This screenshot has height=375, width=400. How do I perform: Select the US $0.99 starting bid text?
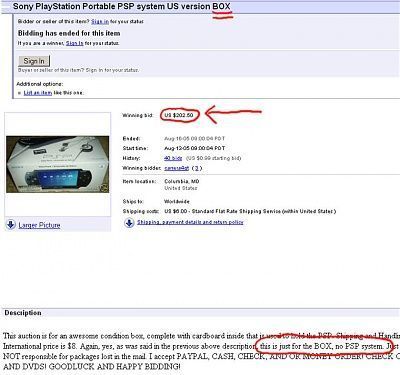pos(213,158)
